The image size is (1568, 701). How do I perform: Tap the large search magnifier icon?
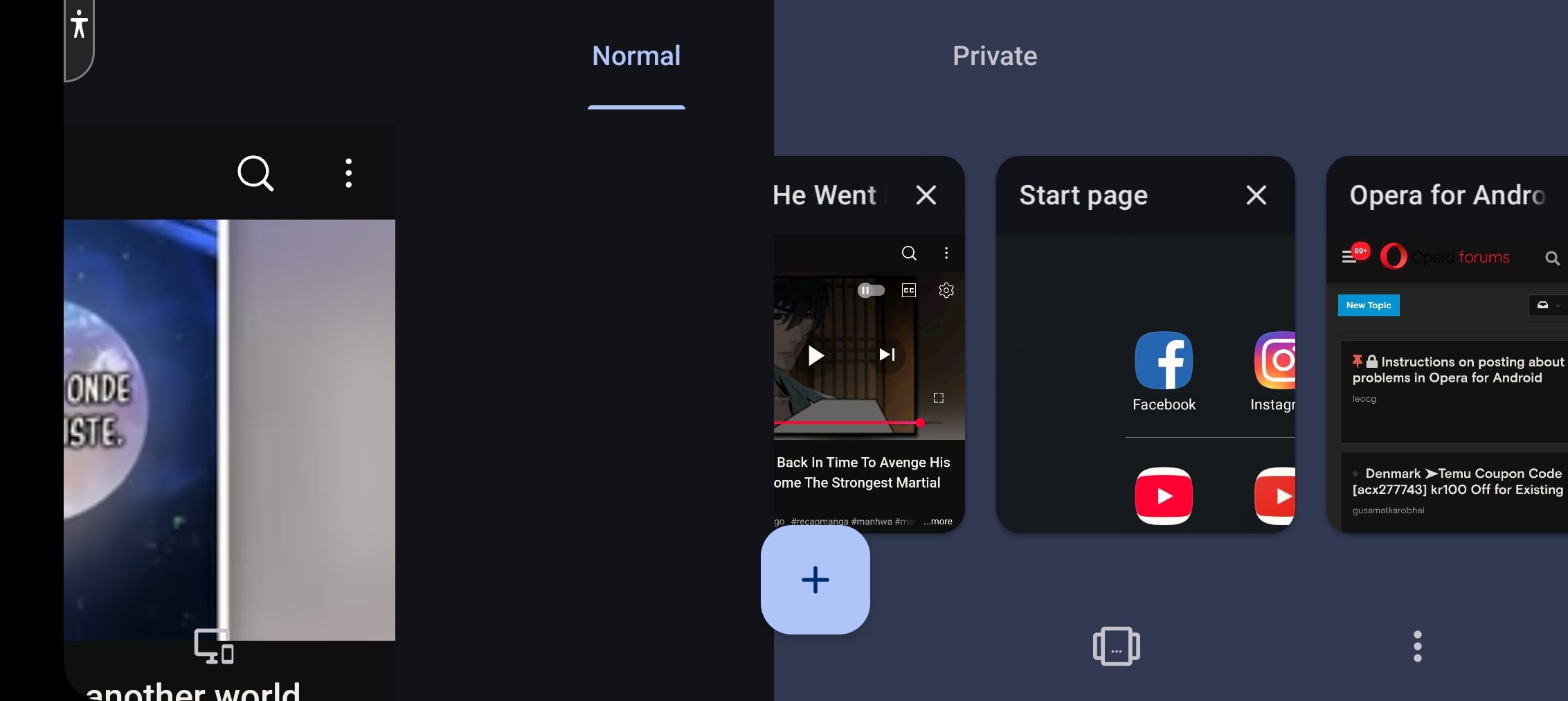255,172
